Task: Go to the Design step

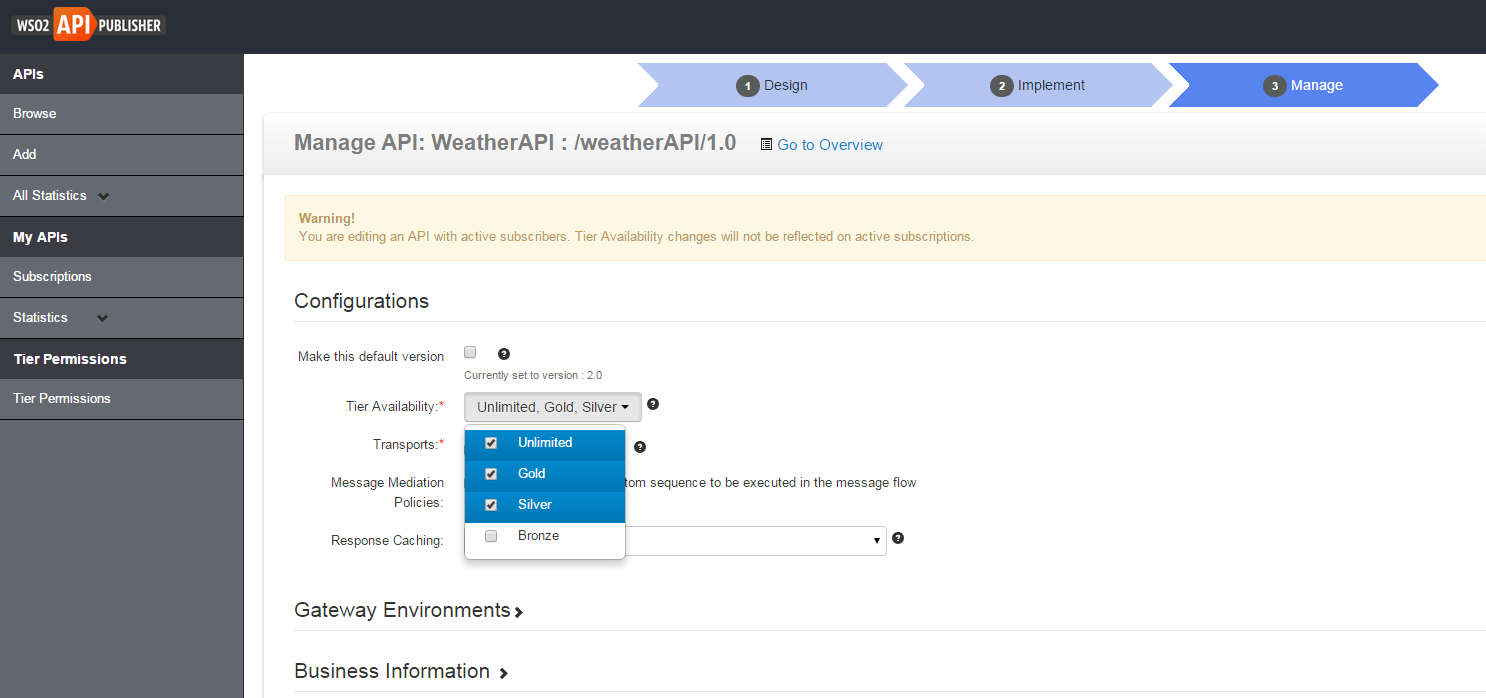Action: (x=772, y=86)
